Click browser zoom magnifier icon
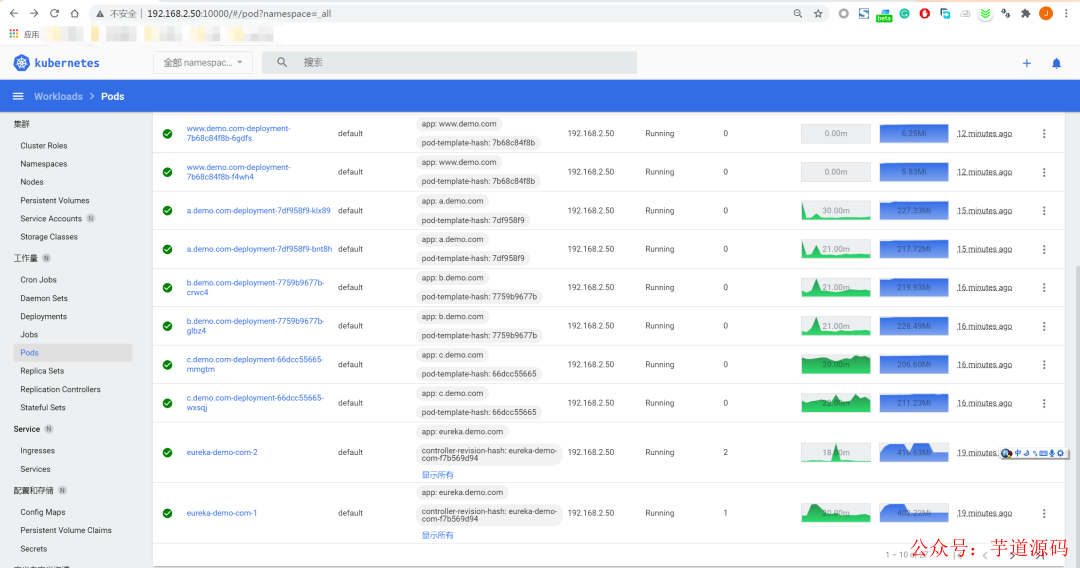The height and width of the screenshot is (568, 1080). click(x=798, y=13)
